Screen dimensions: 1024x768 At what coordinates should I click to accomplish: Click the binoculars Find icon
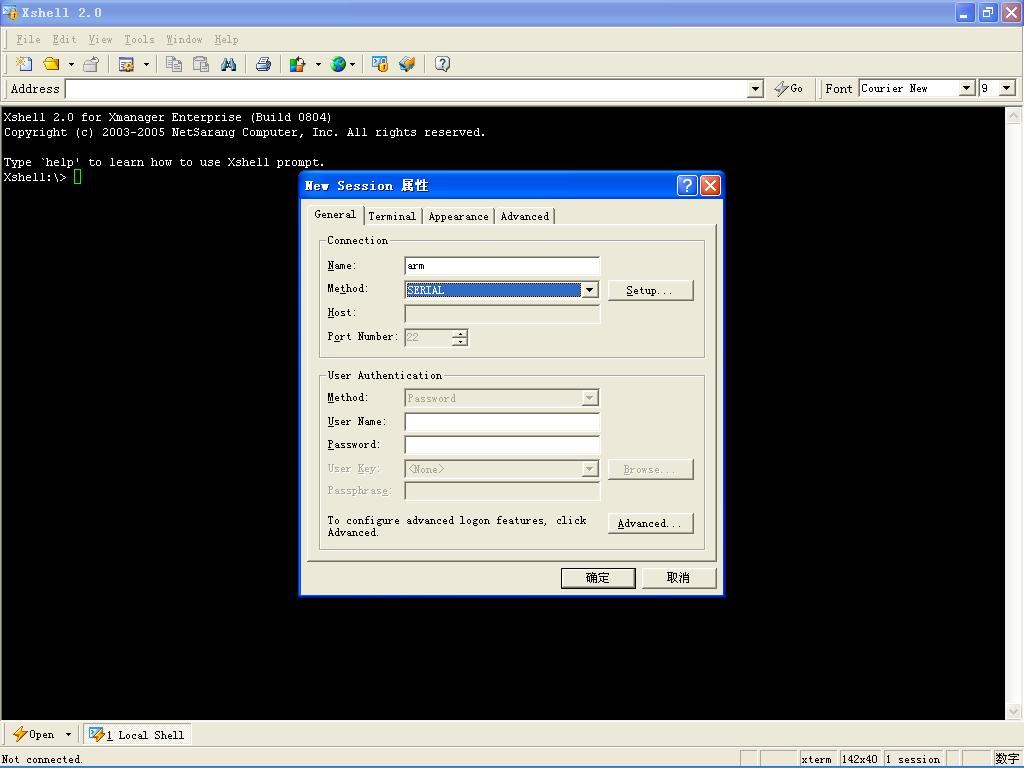[x=229, y=64]
